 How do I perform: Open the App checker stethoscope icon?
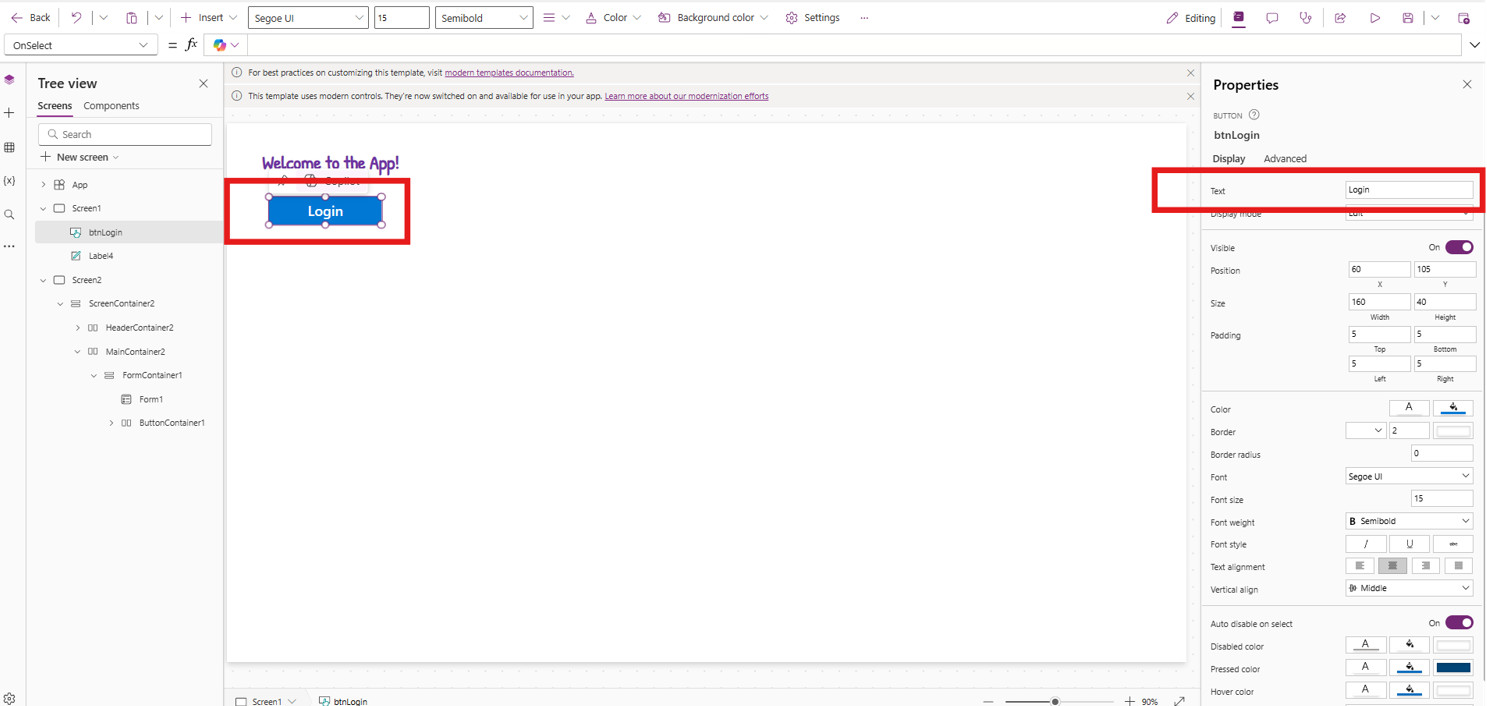pyautogui.click(x=1305, y=18)
